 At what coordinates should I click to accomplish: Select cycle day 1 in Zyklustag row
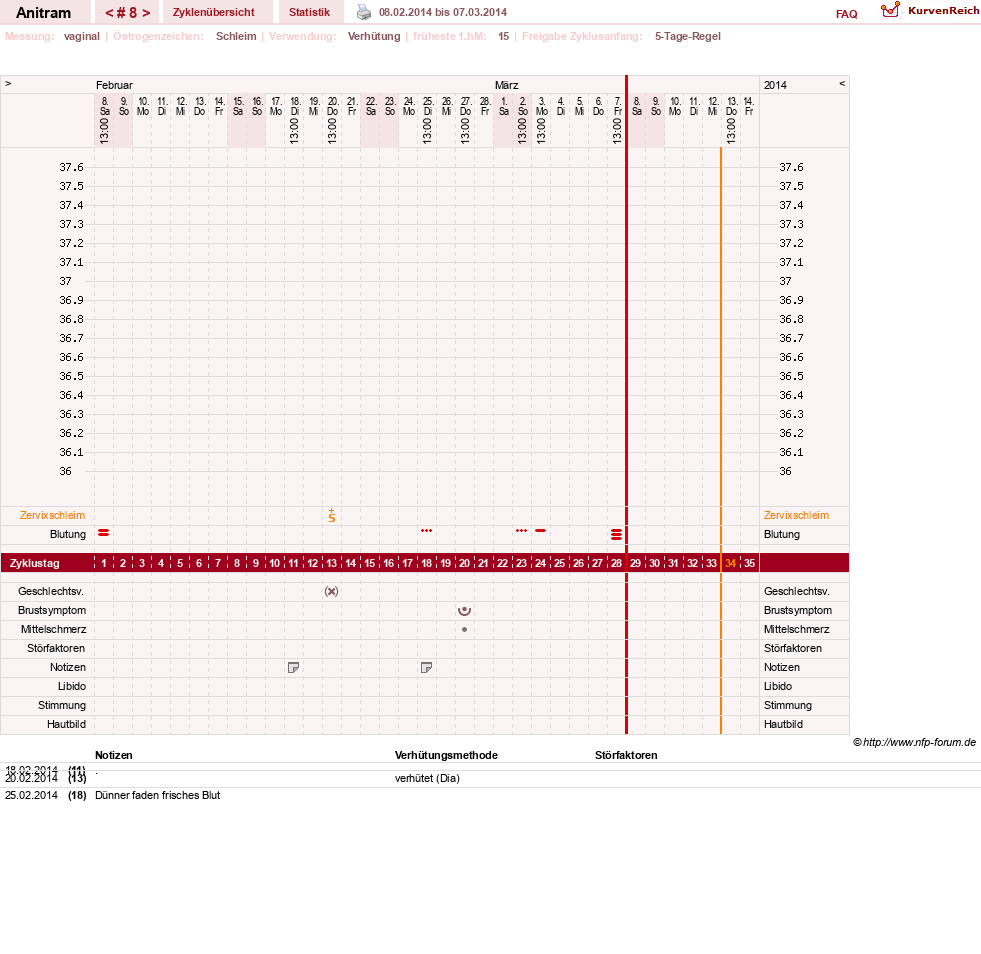point(104,563)
